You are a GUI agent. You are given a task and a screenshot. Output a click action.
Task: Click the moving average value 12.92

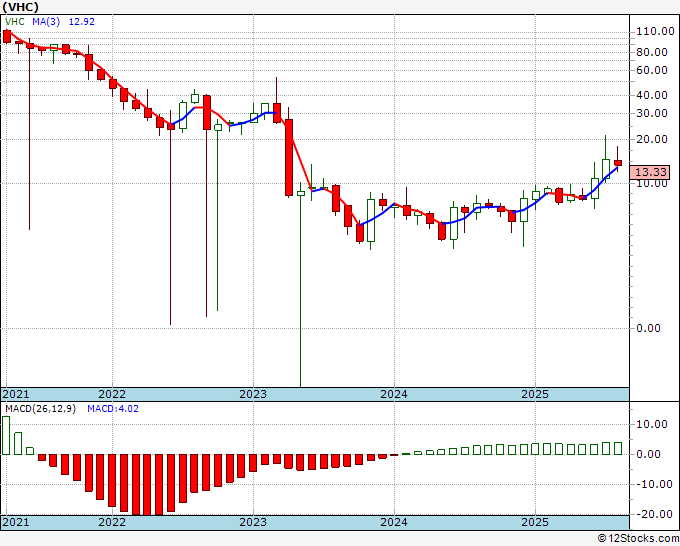[82, 22]
